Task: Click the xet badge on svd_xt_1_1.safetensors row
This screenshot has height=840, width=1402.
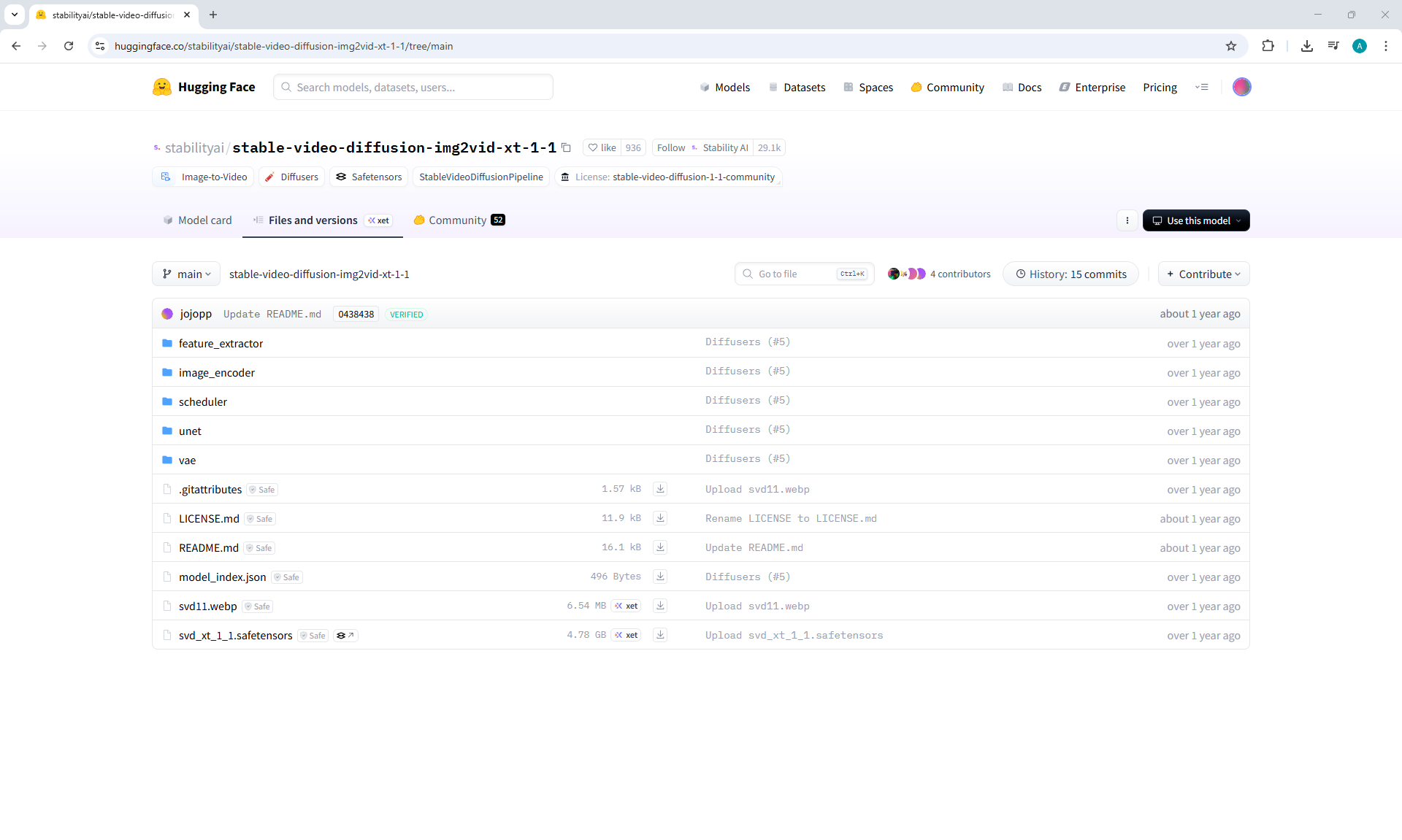Action: pos(627,635)
